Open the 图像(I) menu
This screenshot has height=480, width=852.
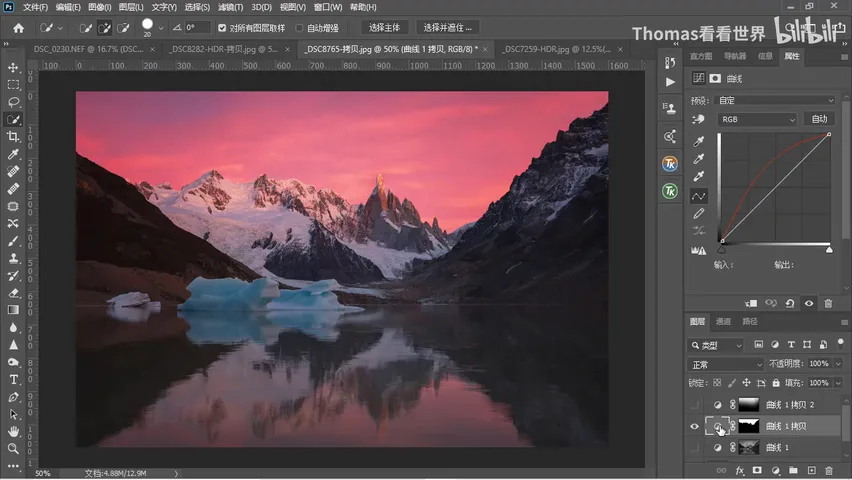tap(99, 7)
